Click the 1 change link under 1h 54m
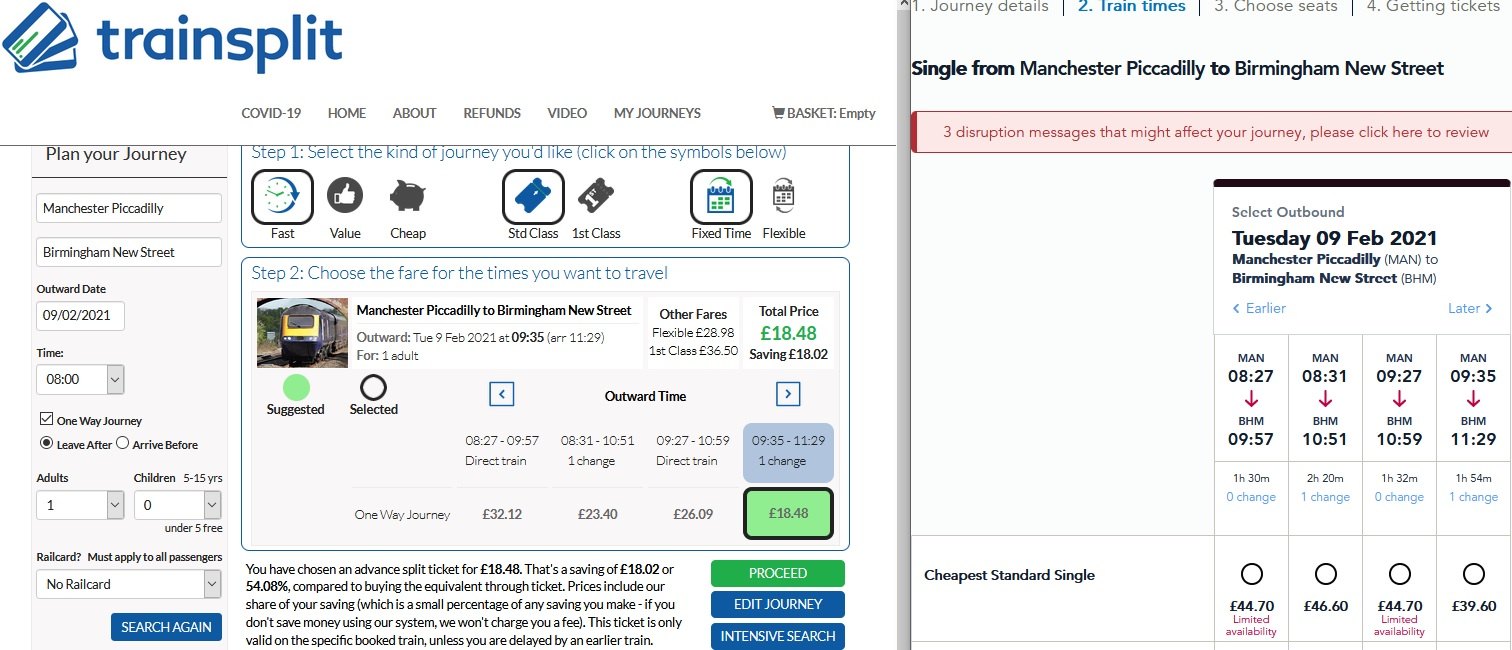This screenshot has width=1512, height=650. tap(1473, 497)
